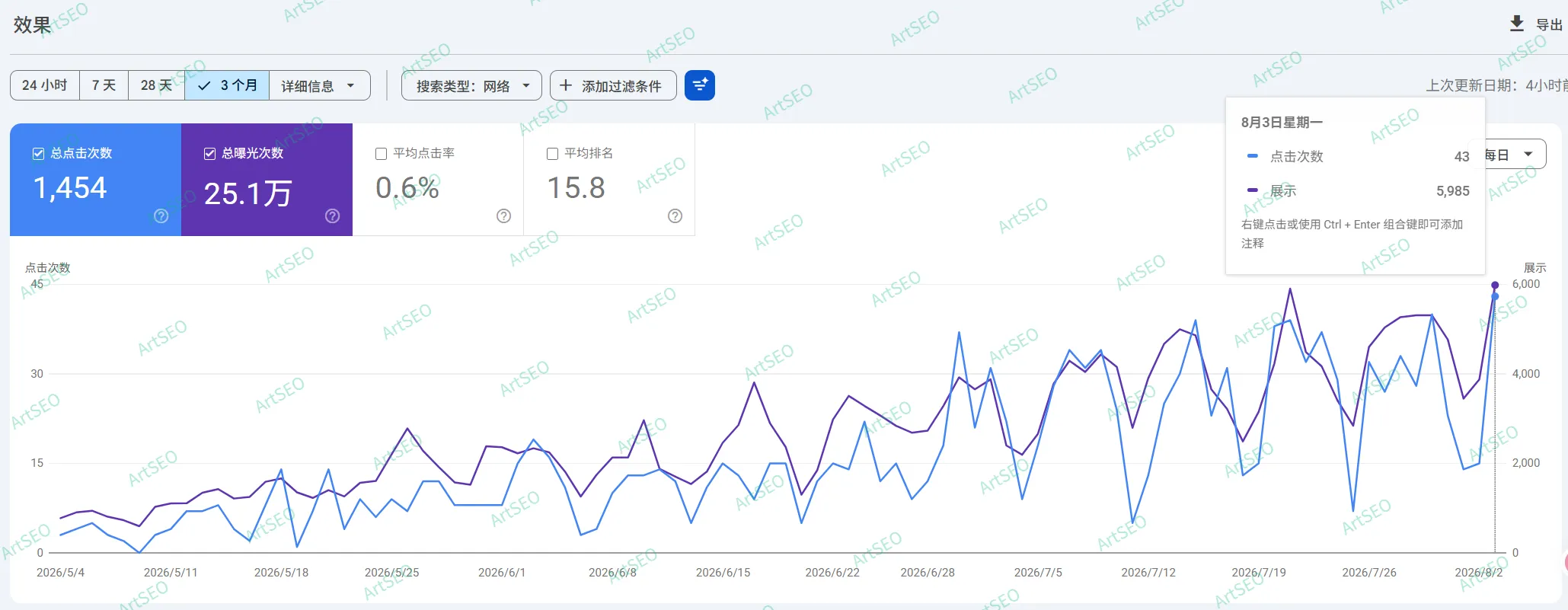1568x610 pixels.
Task: Open help icon on 平均排名 card
Action: 675,216
